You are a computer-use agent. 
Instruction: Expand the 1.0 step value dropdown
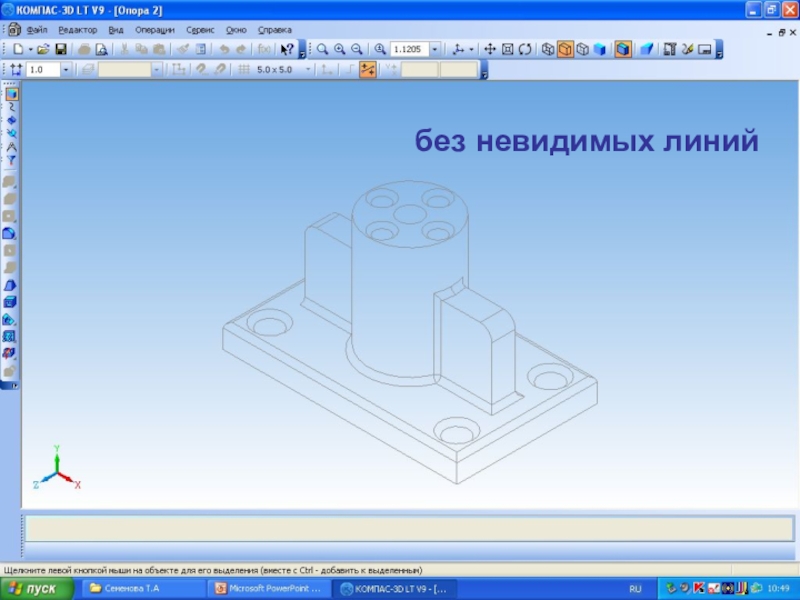(66, 70)
